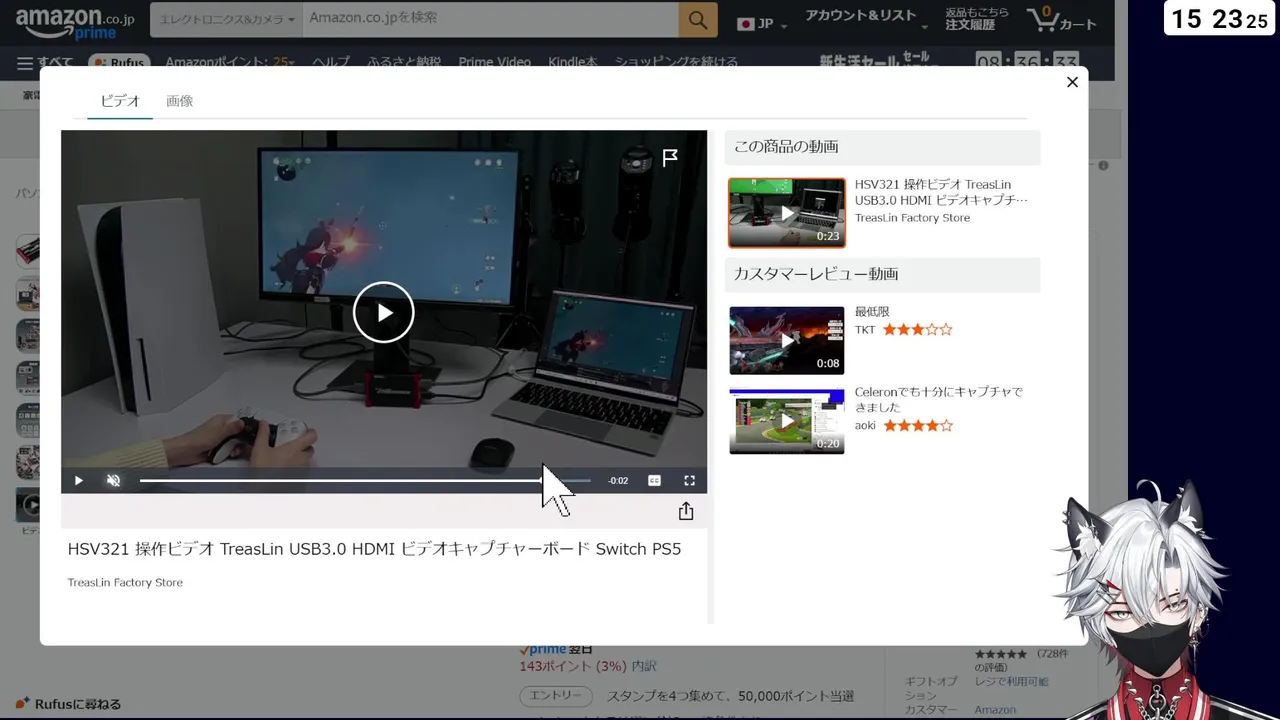The image size is (1280, 720).
Task: Click the HSV321 操作ビデオ title in sidebar
Action: [941, 192]
